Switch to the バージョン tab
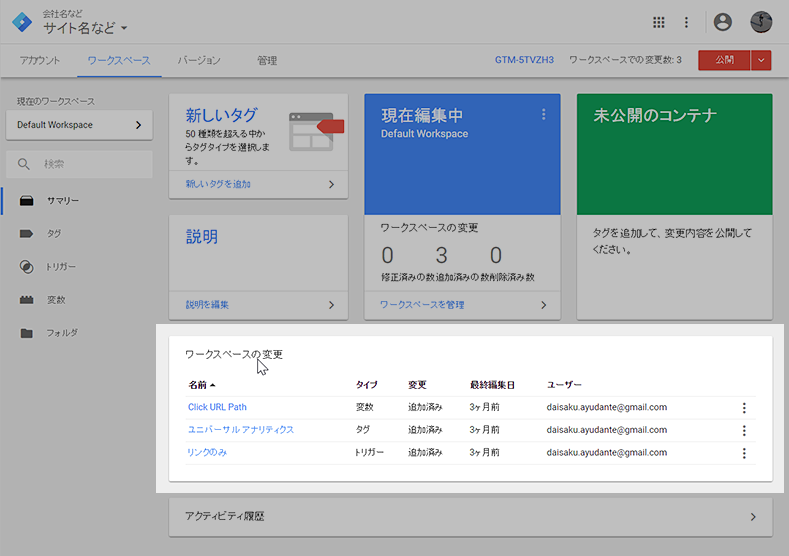Screen dimensions: 789x556 [199, 60]
